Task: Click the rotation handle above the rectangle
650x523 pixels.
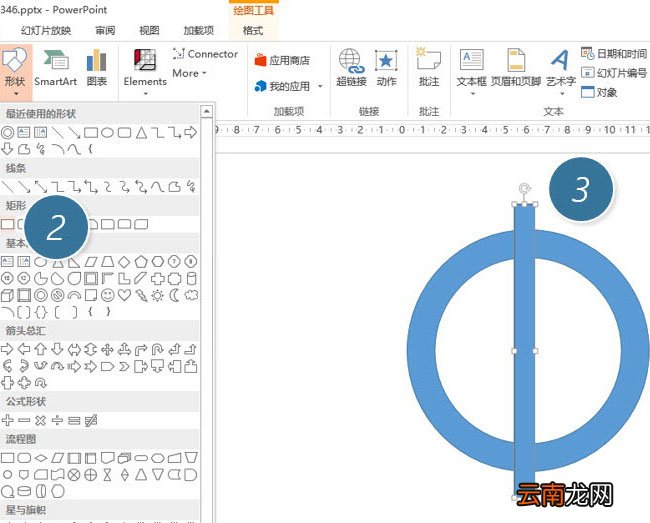Action: point(524,189)
